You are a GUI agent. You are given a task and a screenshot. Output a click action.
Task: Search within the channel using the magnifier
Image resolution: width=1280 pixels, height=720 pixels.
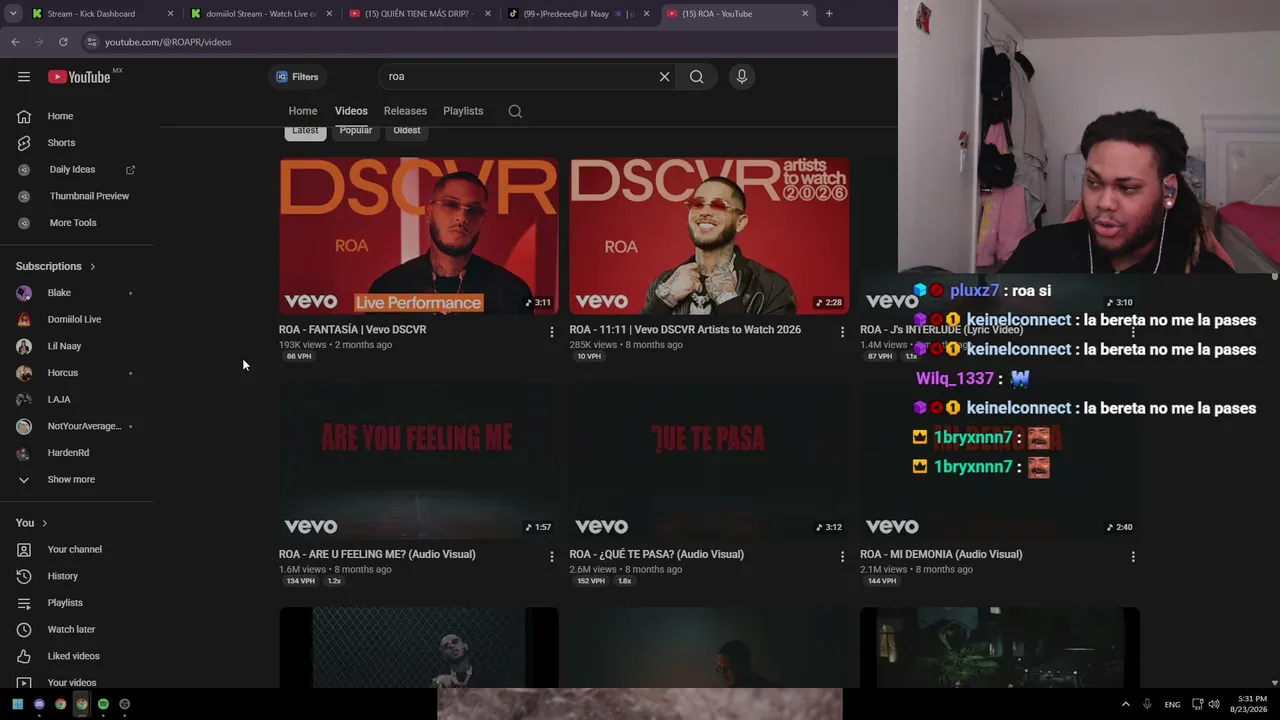tap(515, 111)
